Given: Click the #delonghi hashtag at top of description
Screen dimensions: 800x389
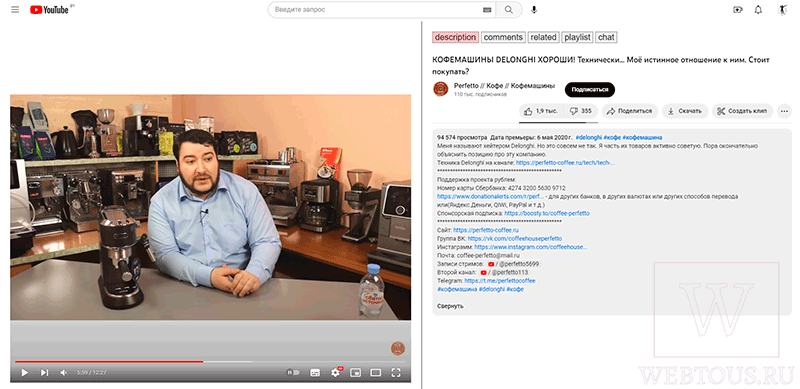Looking at the screenshot, I should coord(588,137).
